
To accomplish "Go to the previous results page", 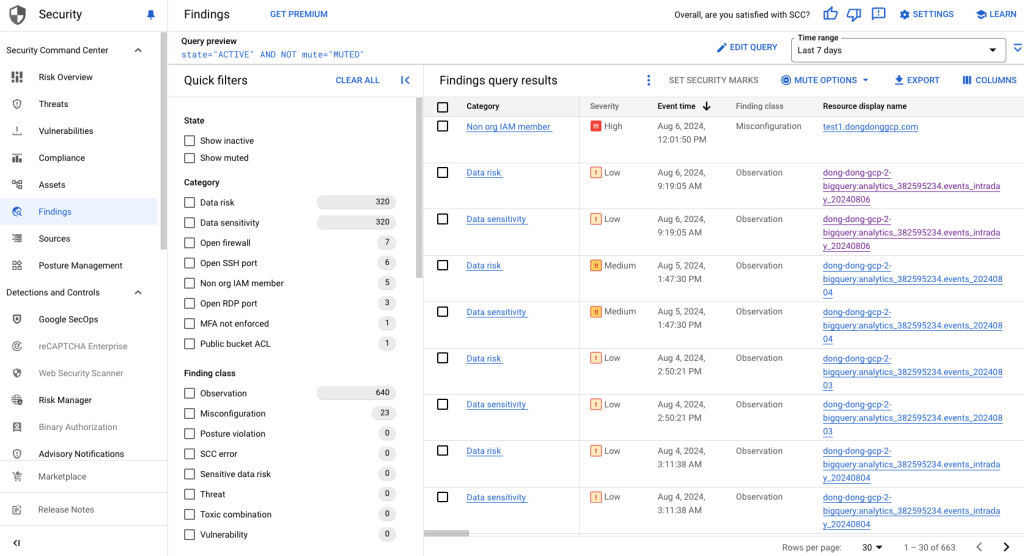I will [x=979, y=547].
